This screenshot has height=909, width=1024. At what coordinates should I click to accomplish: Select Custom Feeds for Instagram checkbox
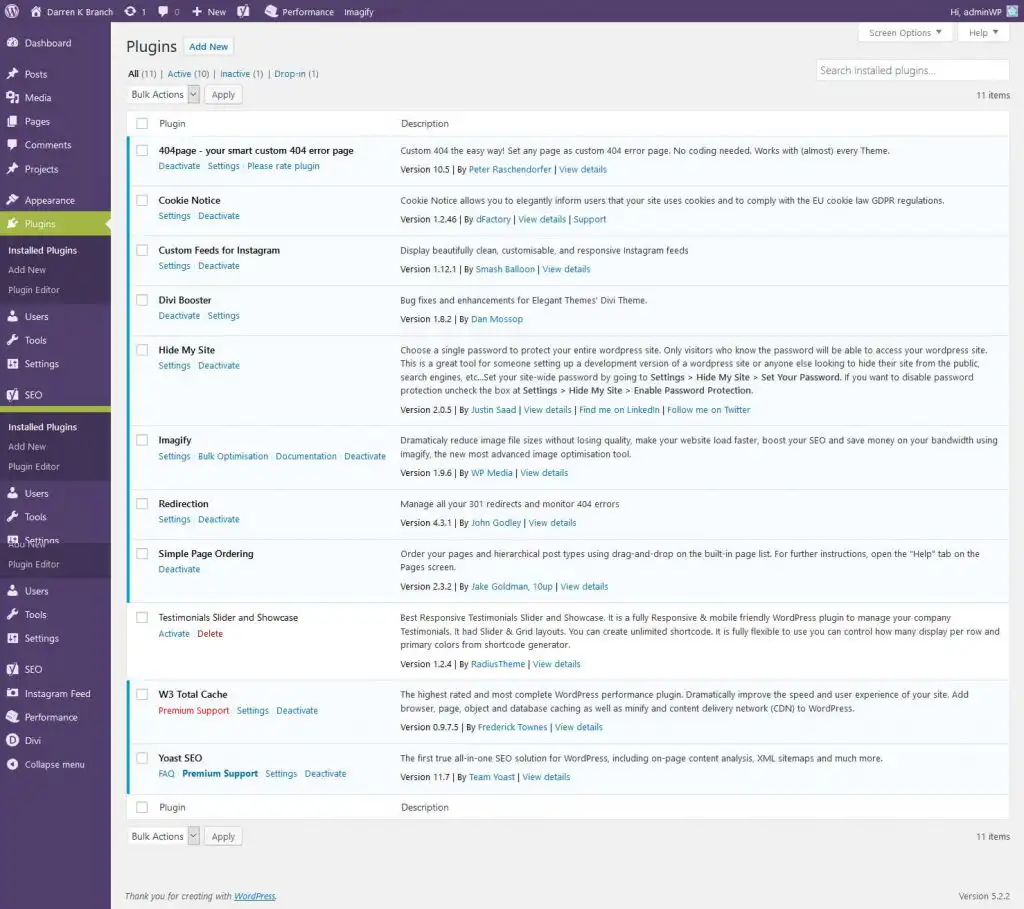point(142,250)
